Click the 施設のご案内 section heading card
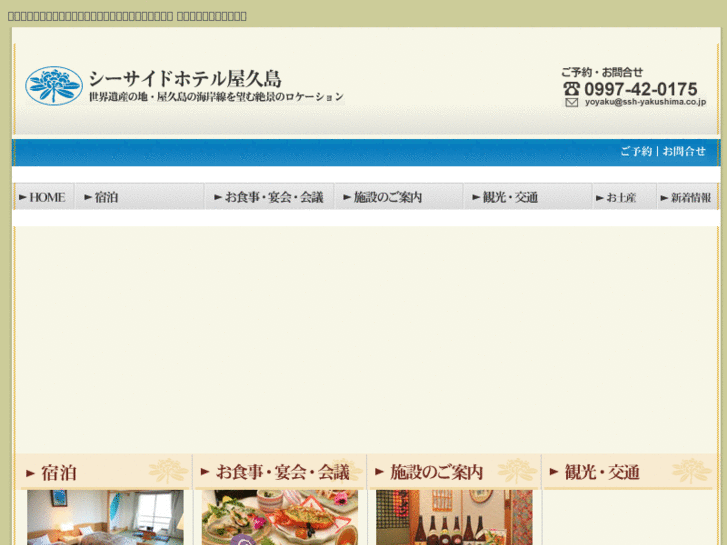Viewport: 727px width, 545px height. (454, 472)
